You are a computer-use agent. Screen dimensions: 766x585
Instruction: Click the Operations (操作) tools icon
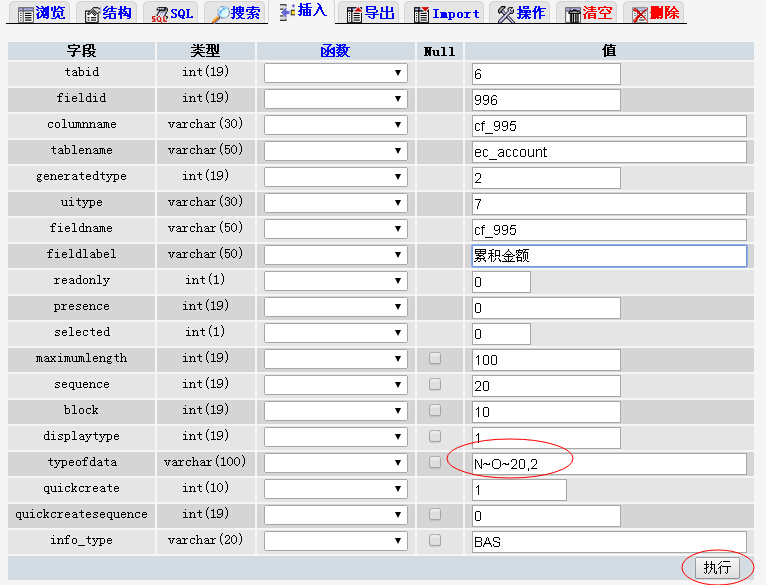click(x=506, y=15)
